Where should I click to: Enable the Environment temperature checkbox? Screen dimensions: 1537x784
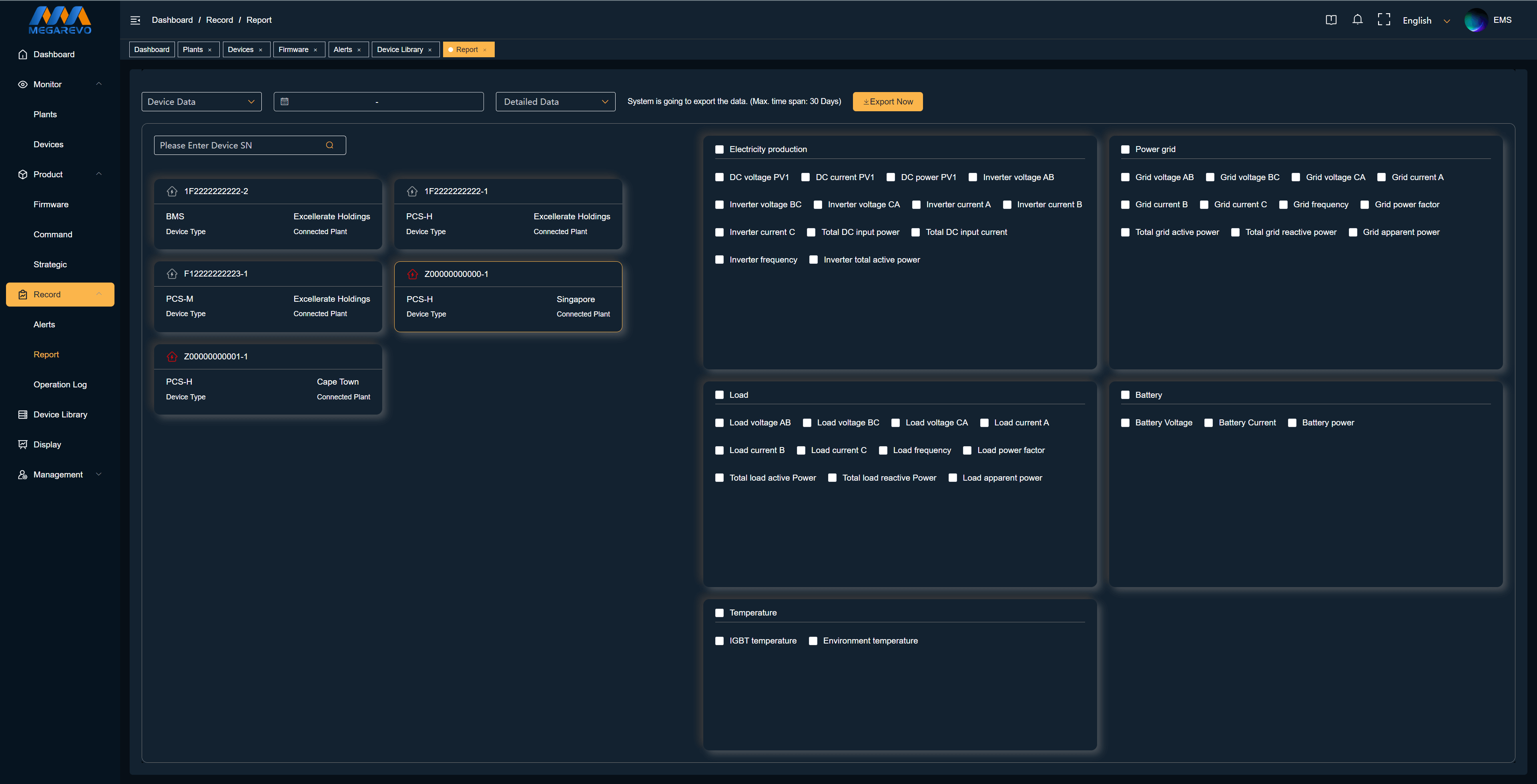pos(813,641)
